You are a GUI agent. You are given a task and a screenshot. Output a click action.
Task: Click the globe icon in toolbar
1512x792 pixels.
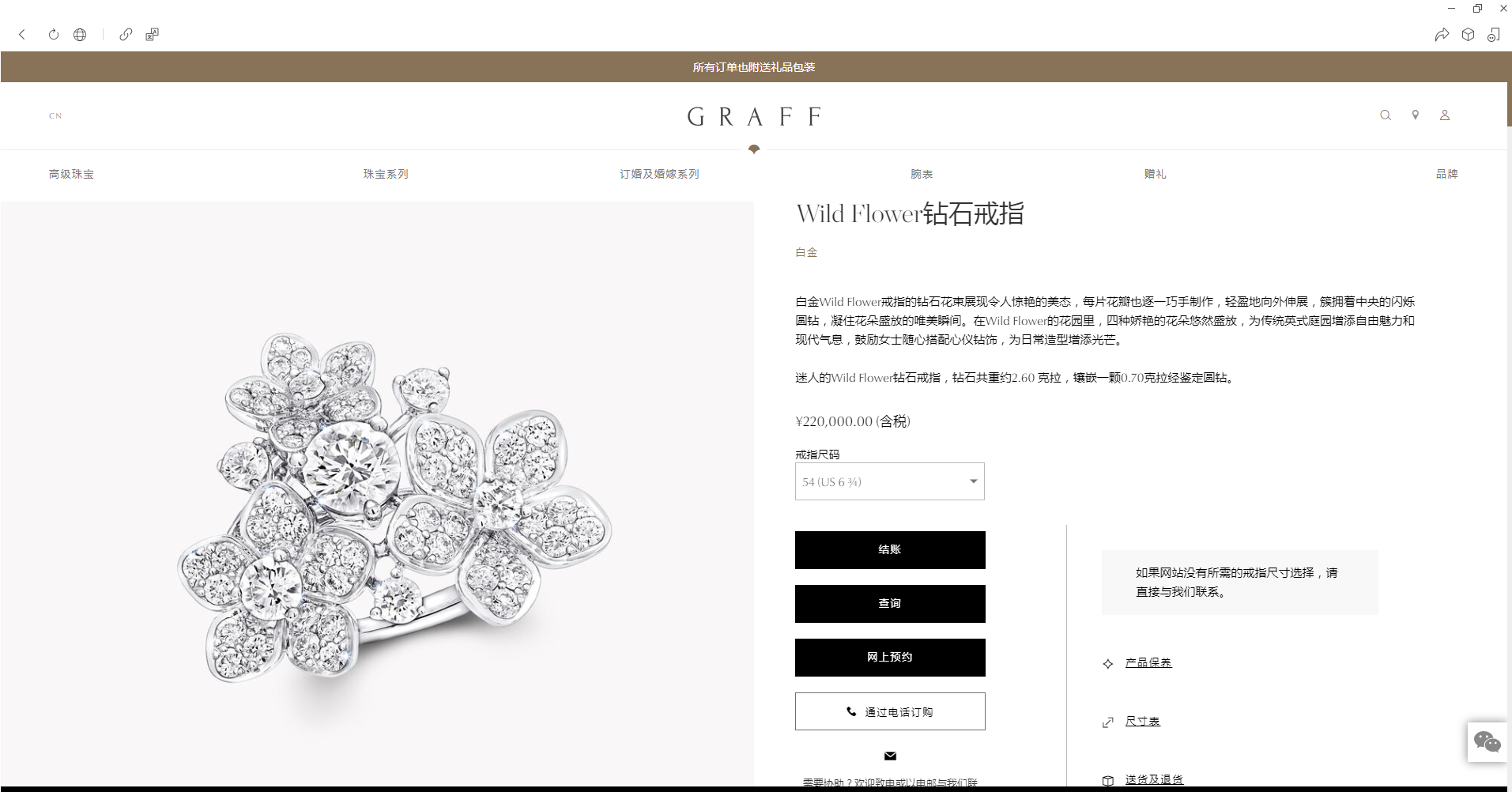coord(80,34)
